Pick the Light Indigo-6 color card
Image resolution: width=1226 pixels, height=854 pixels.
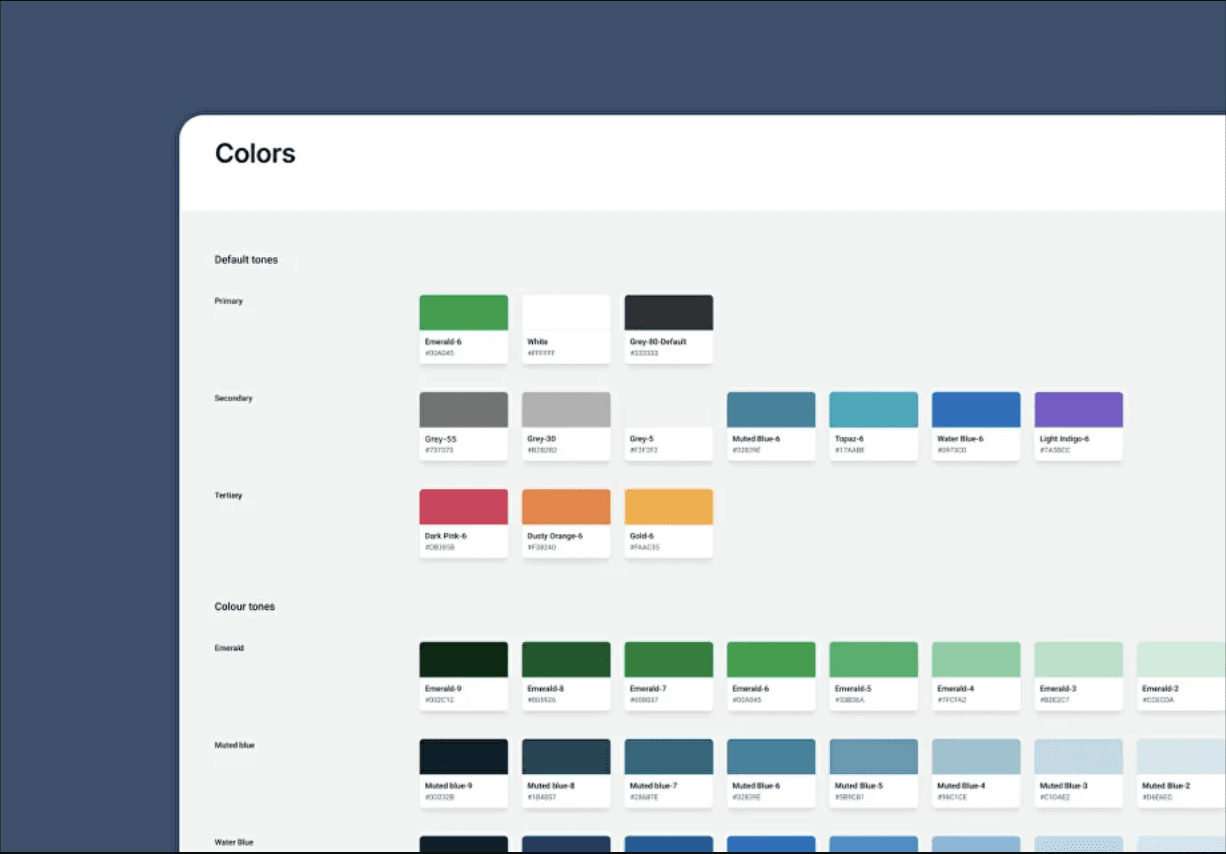pyautogui.click(x=1078, y=426)
